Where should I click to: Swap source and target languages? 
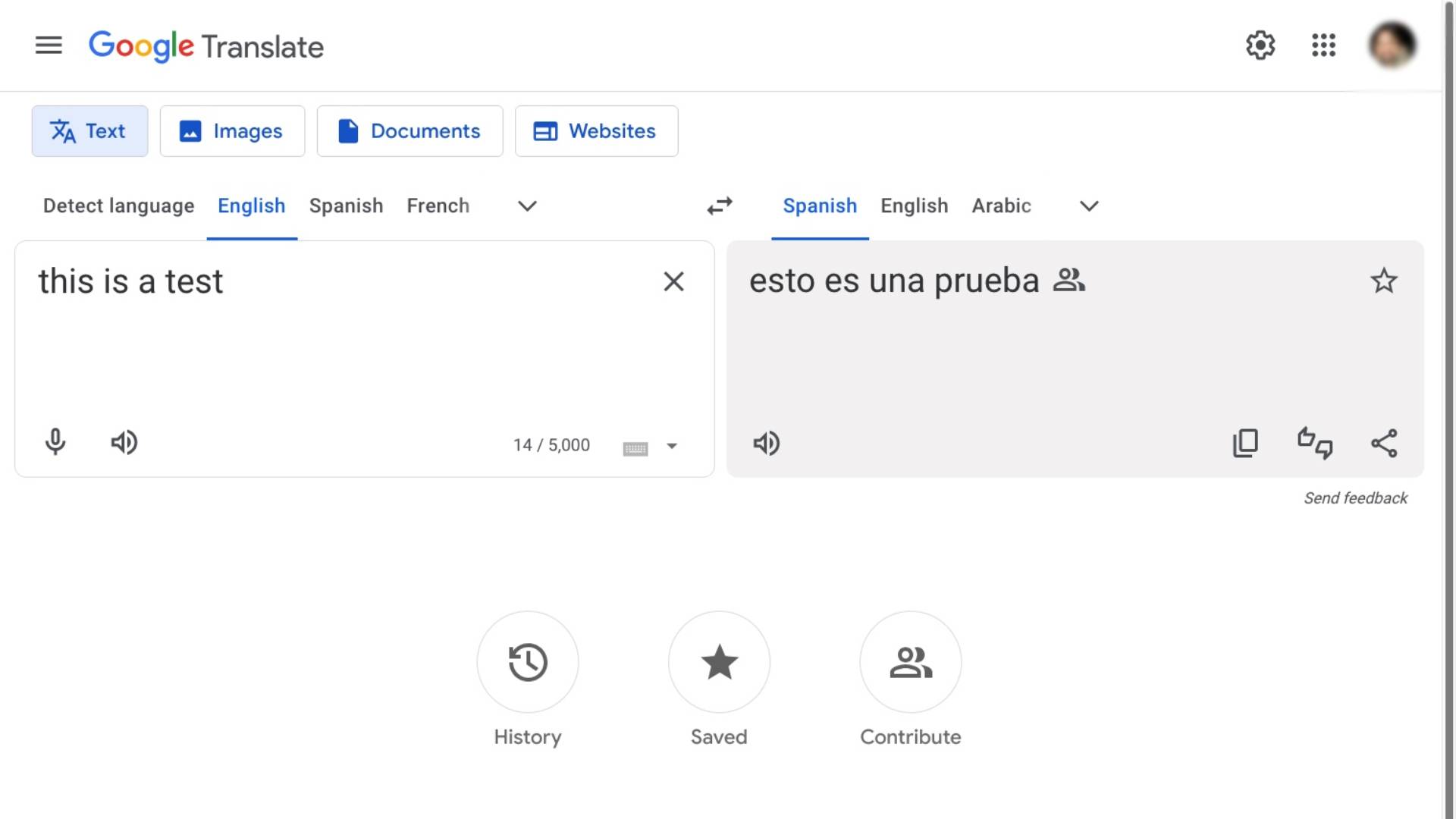click(720, 206)
